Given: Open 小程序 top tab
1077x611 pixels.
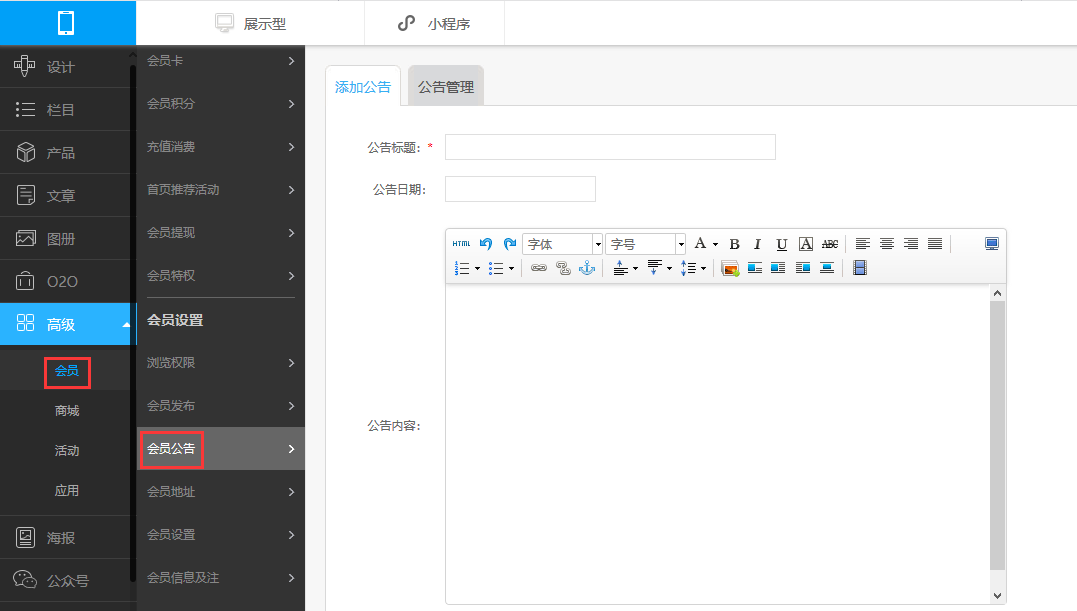Looking at the screenshot, I should click(434, 23).
